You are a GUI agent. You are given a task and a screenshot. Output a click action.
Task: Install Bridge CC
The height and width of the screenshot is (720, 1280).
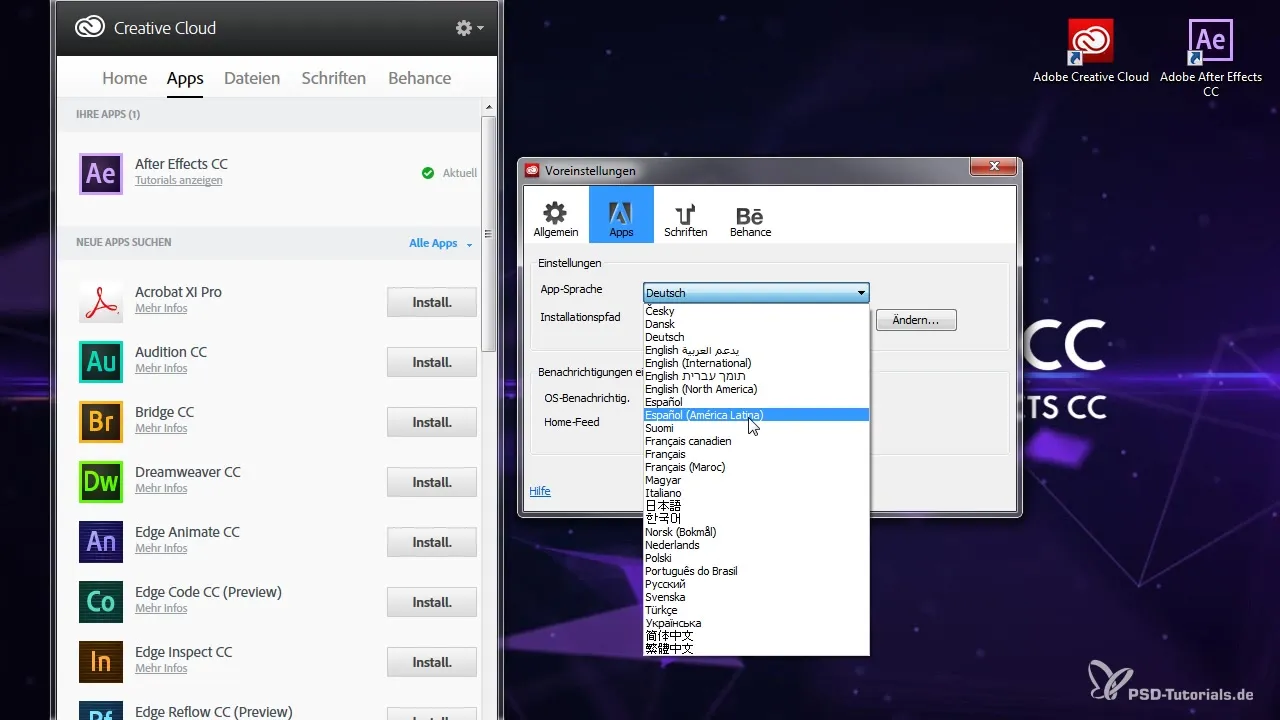click(x=432, y=422)
